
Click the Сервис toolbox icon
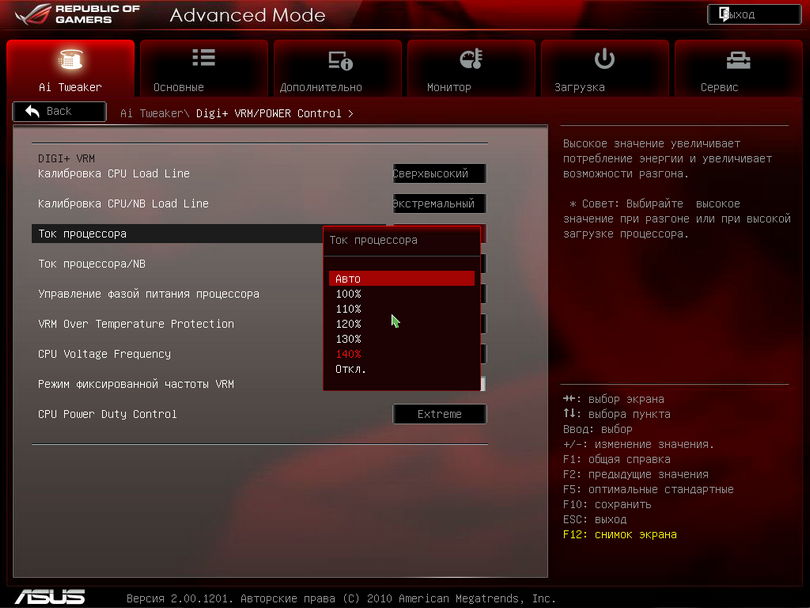coord(738,60)
